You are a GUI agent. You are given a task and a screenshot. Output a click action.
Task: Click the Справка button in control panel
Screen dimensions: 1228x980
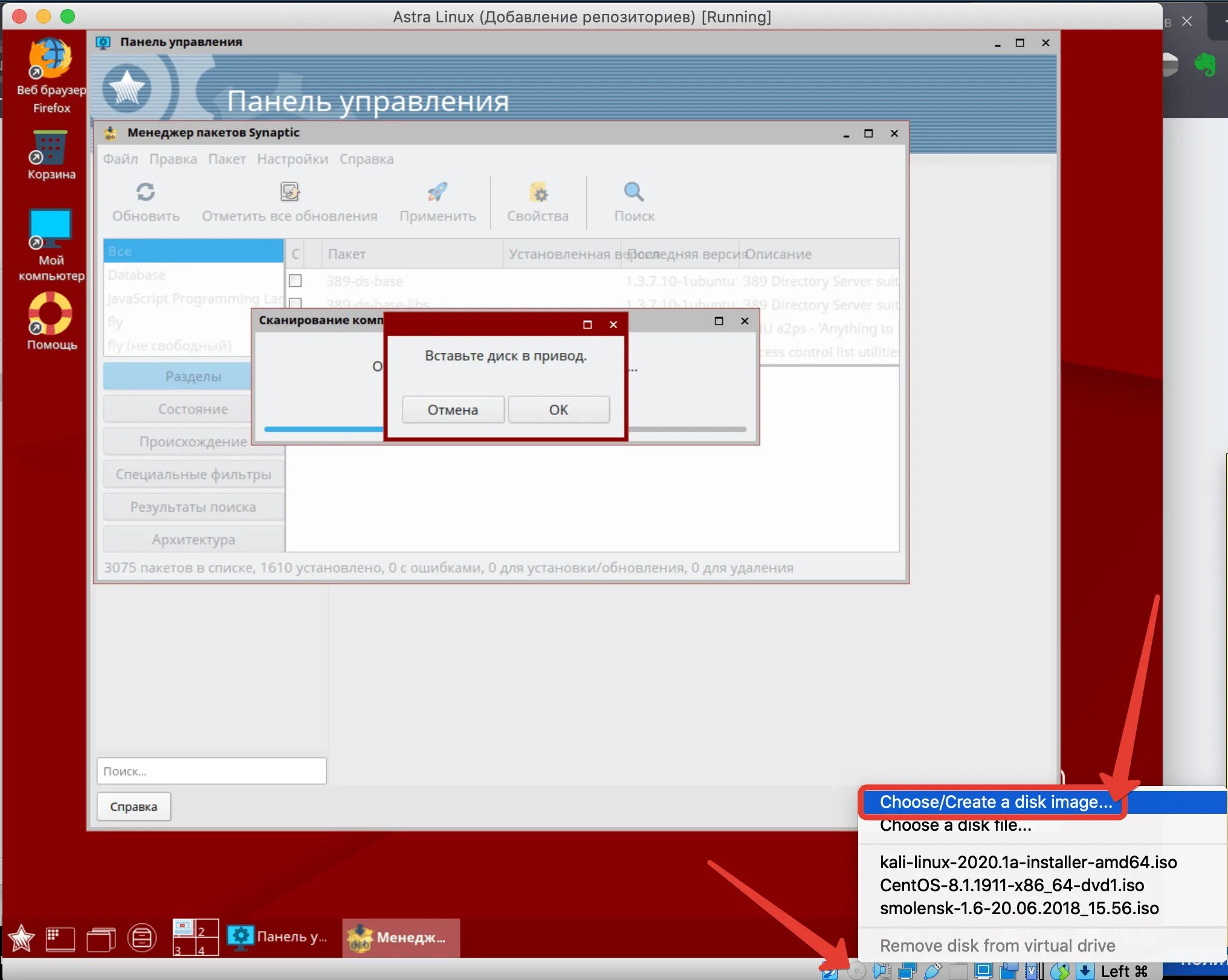134,807
